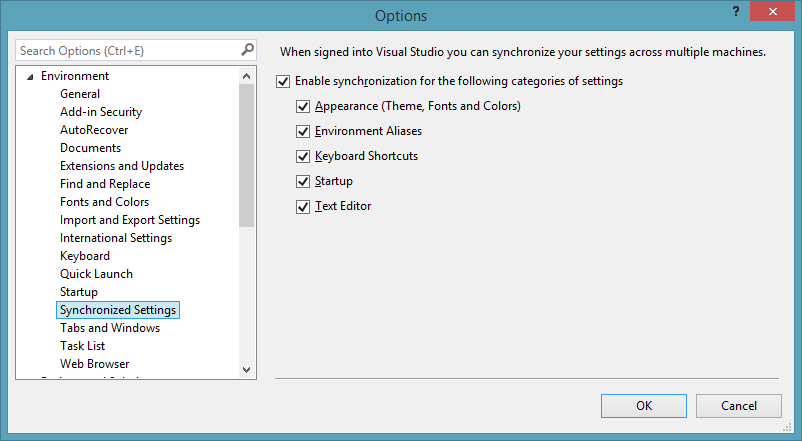The width and height of the screenshot is (802, 441).
Task: Uncheck the Keyboard Shortcuts checkbox
Action: coord(303,156)
